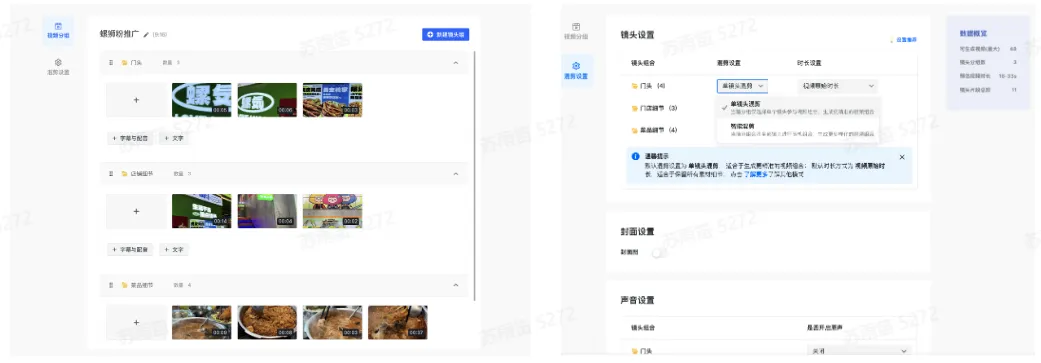Grab the drag handle of the 门头 group header
This screenshot has height=363, width=1041.
point(111,62)
